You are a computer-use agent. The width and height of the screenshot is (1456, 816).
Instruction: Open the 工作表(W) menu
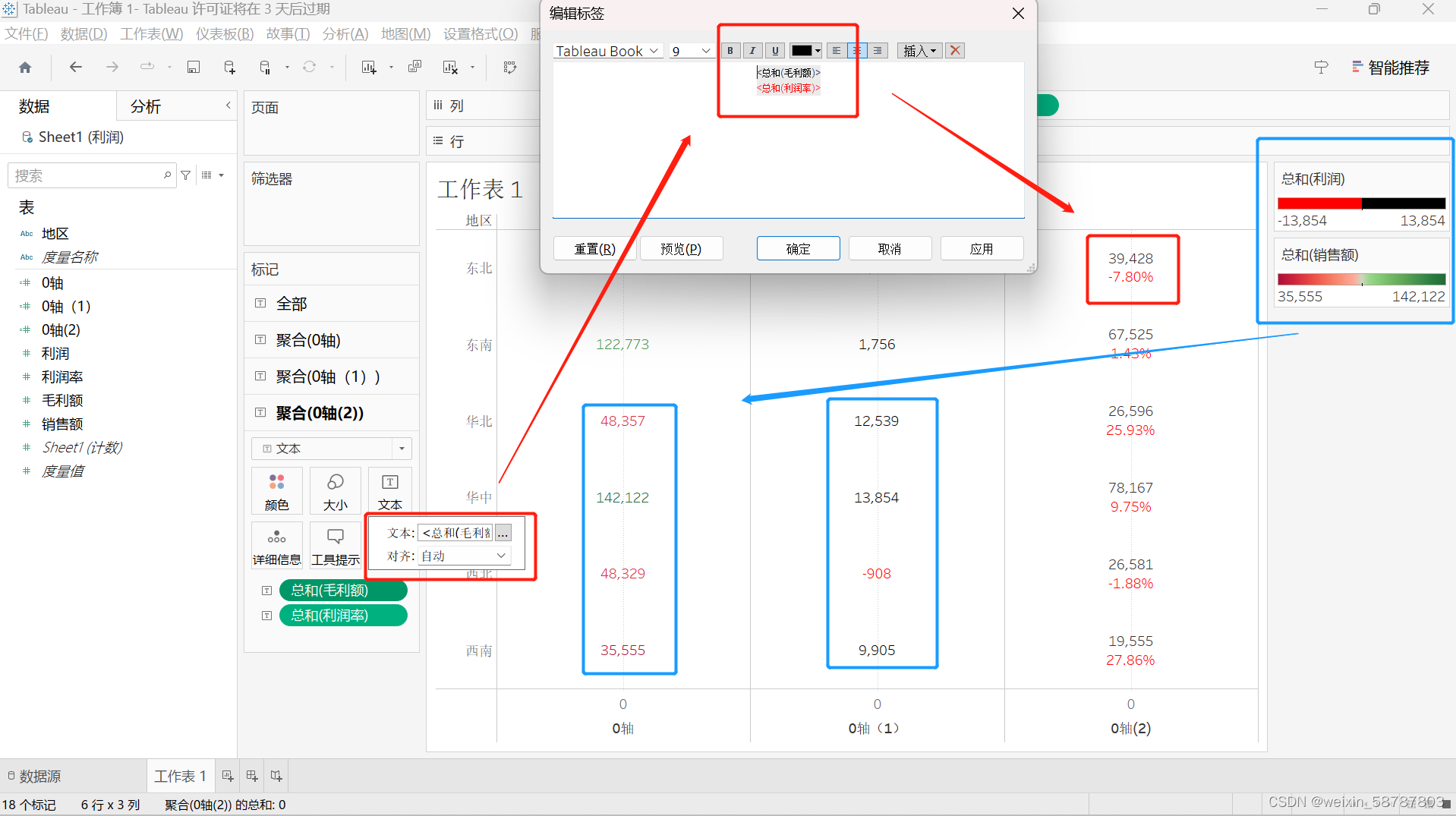pos(152,33)
